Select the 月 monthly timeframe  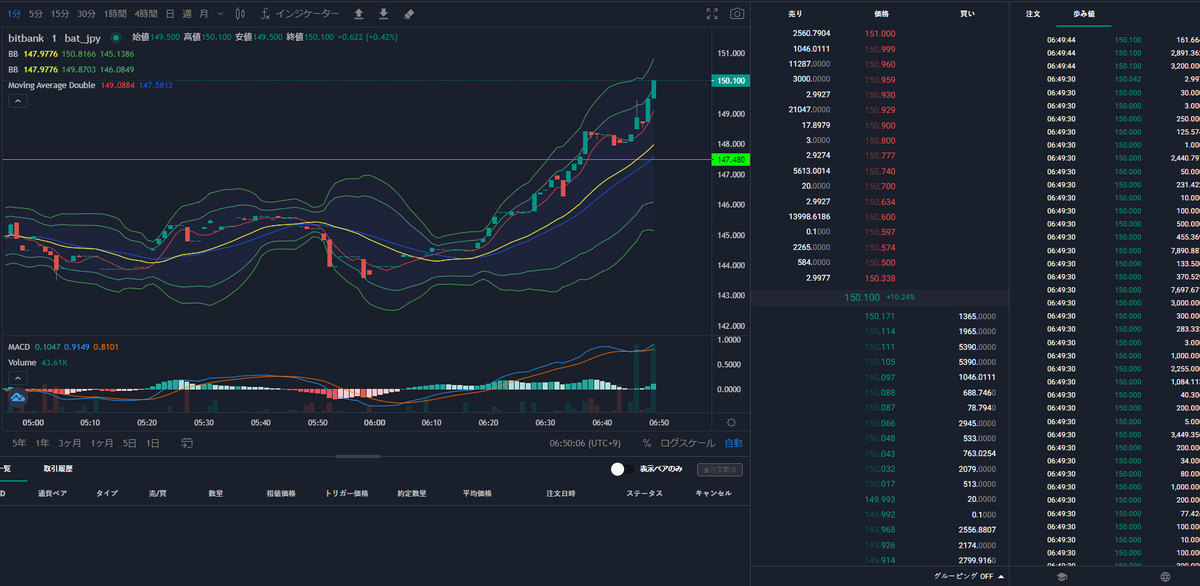204,14
